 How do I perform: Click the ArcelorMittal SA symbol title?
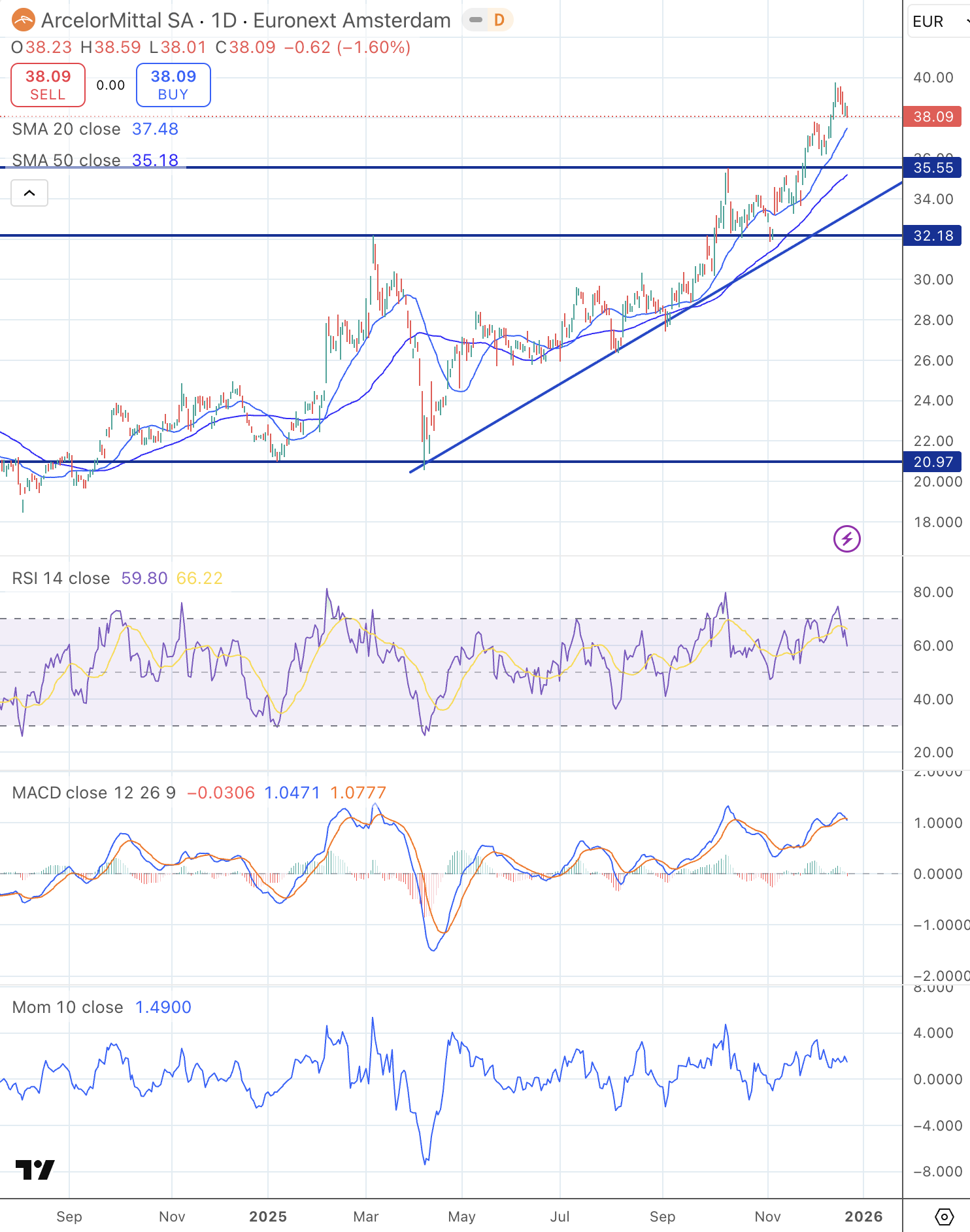[x=117, y=20]
